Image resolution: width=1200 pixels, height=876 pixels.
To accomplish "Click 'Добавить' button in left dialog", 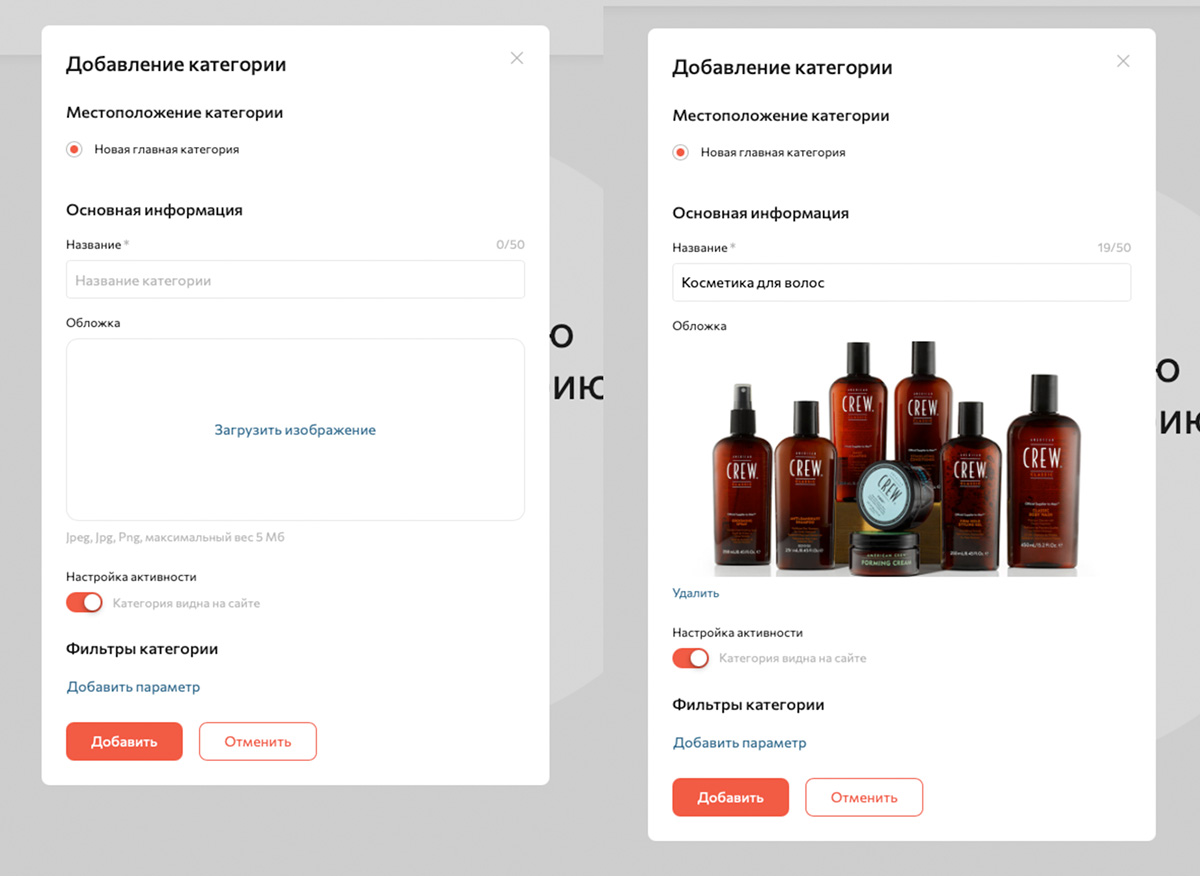I will pos(124,741).
